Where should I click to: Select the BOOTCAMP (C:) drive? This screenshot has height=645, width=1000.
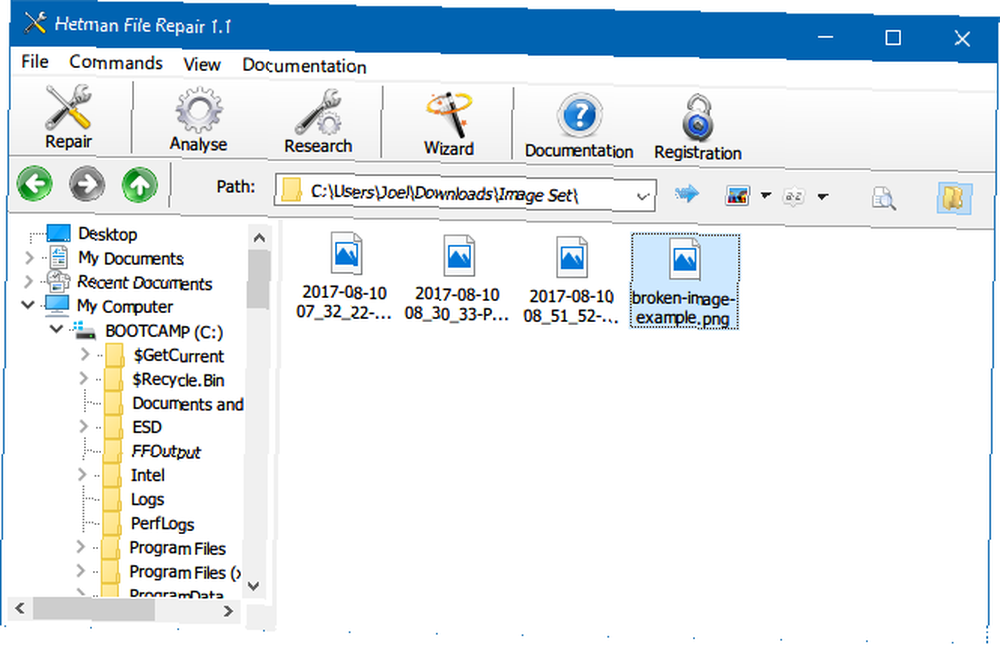[164, 332]
